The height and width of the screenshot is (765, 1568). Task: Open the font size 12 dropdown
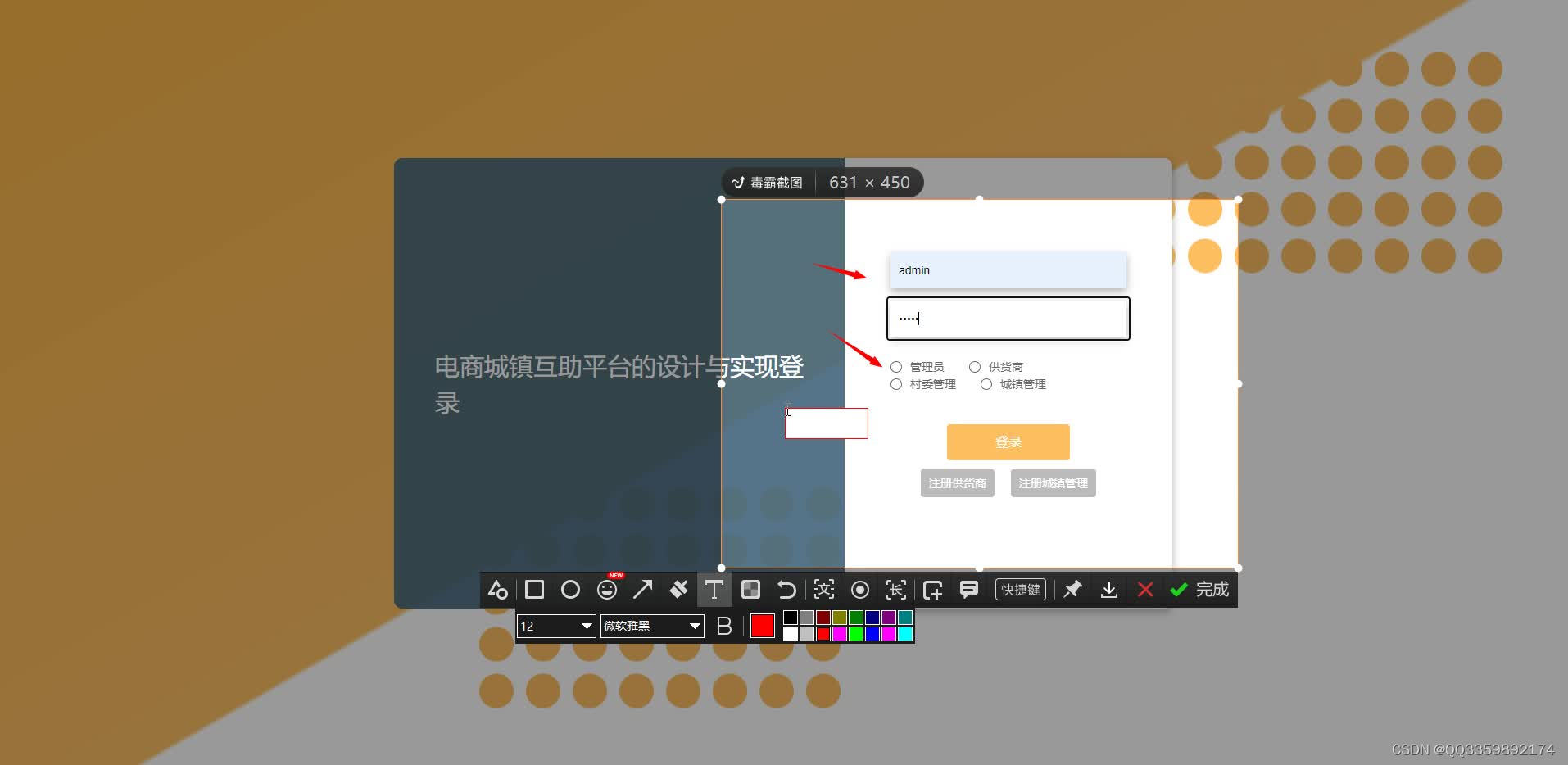(x=556, y=626)
